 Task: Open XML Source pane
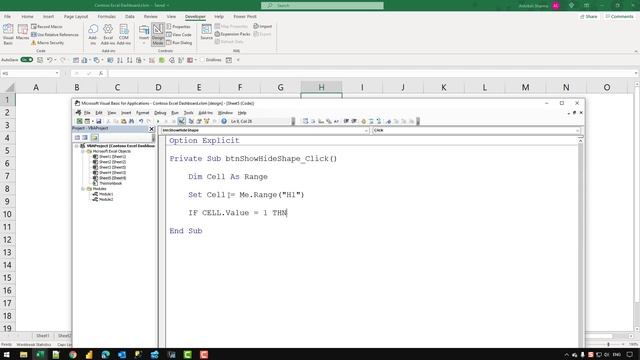tap(207, 32)
